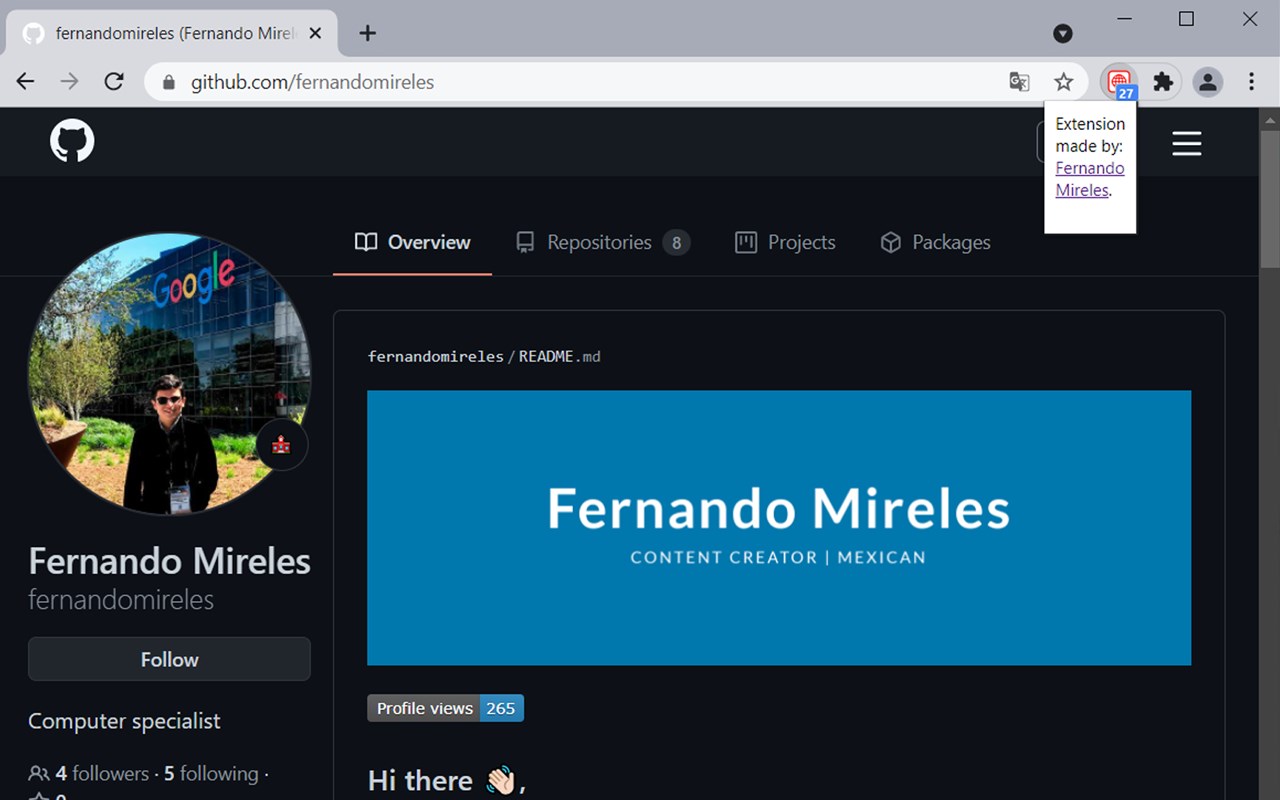Image resolution: width=1280 pixels, height=800 pixels.
Task: Click the Fernando Mireles profile name heading
Action: pos(169,561)
